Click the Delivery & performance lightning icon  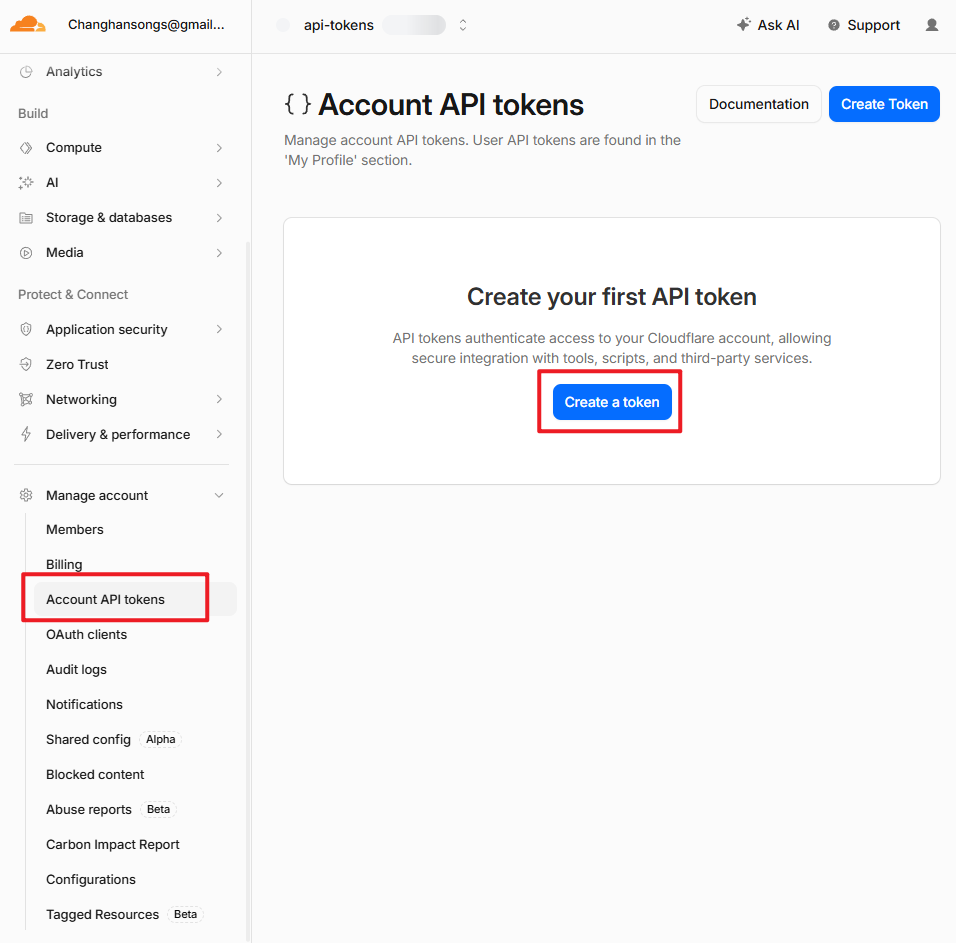pyautogui.click(x=26, y=435)
